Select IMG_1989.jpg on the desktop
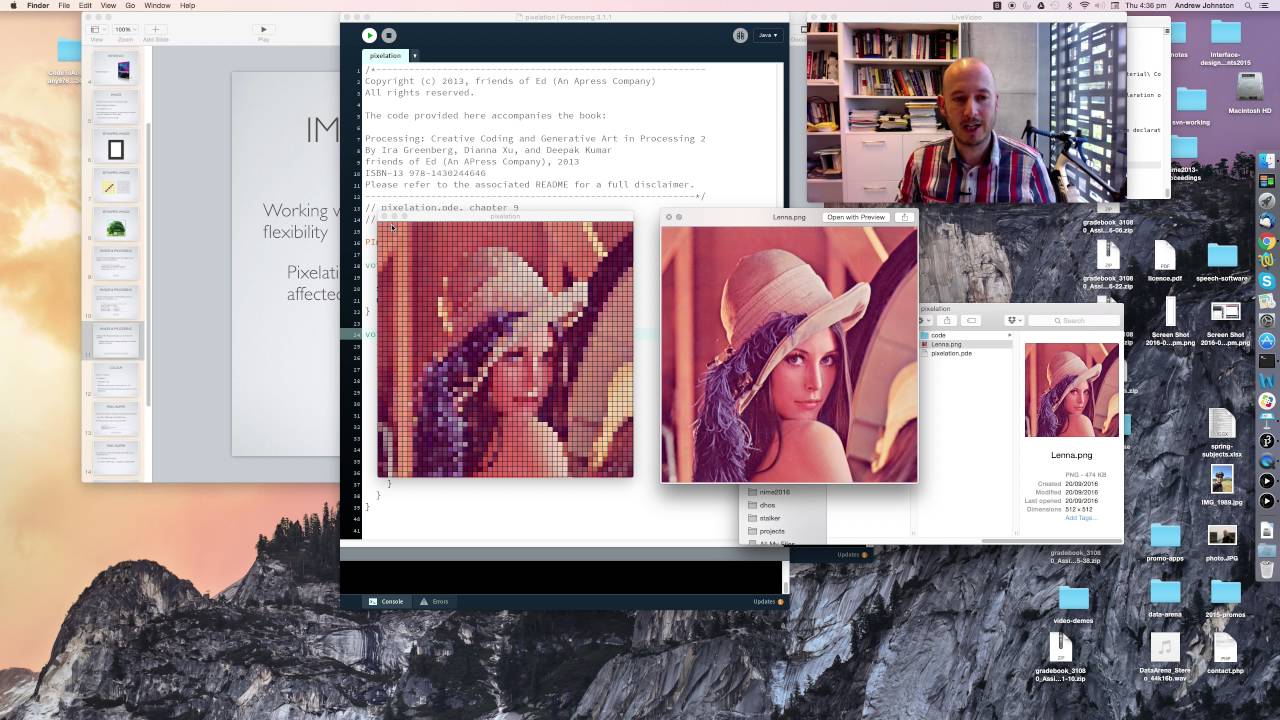Image resolution: width=1280 pixels, height=720 pixels. point(1222,485)
